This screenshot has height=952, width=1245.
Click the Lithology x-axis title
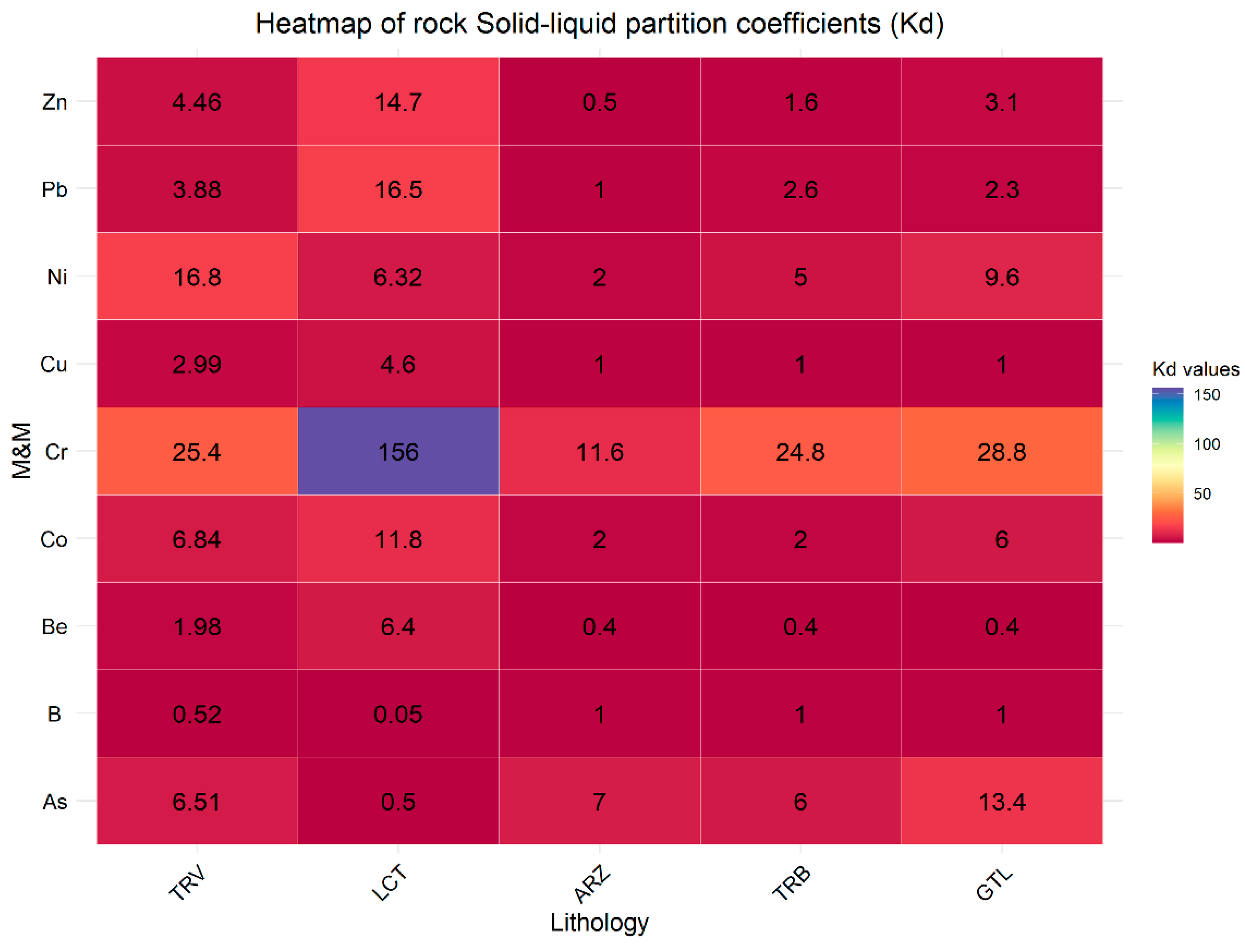point(599,922)
